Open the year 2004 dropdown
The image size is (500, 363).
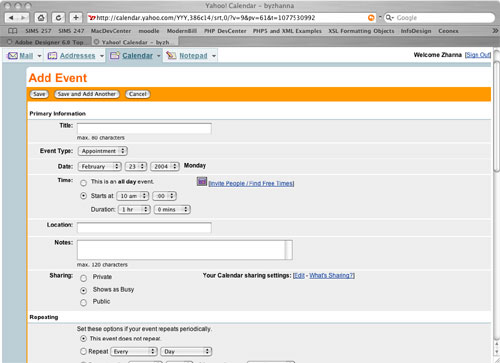pyautogui.click(x=165, y=166)
